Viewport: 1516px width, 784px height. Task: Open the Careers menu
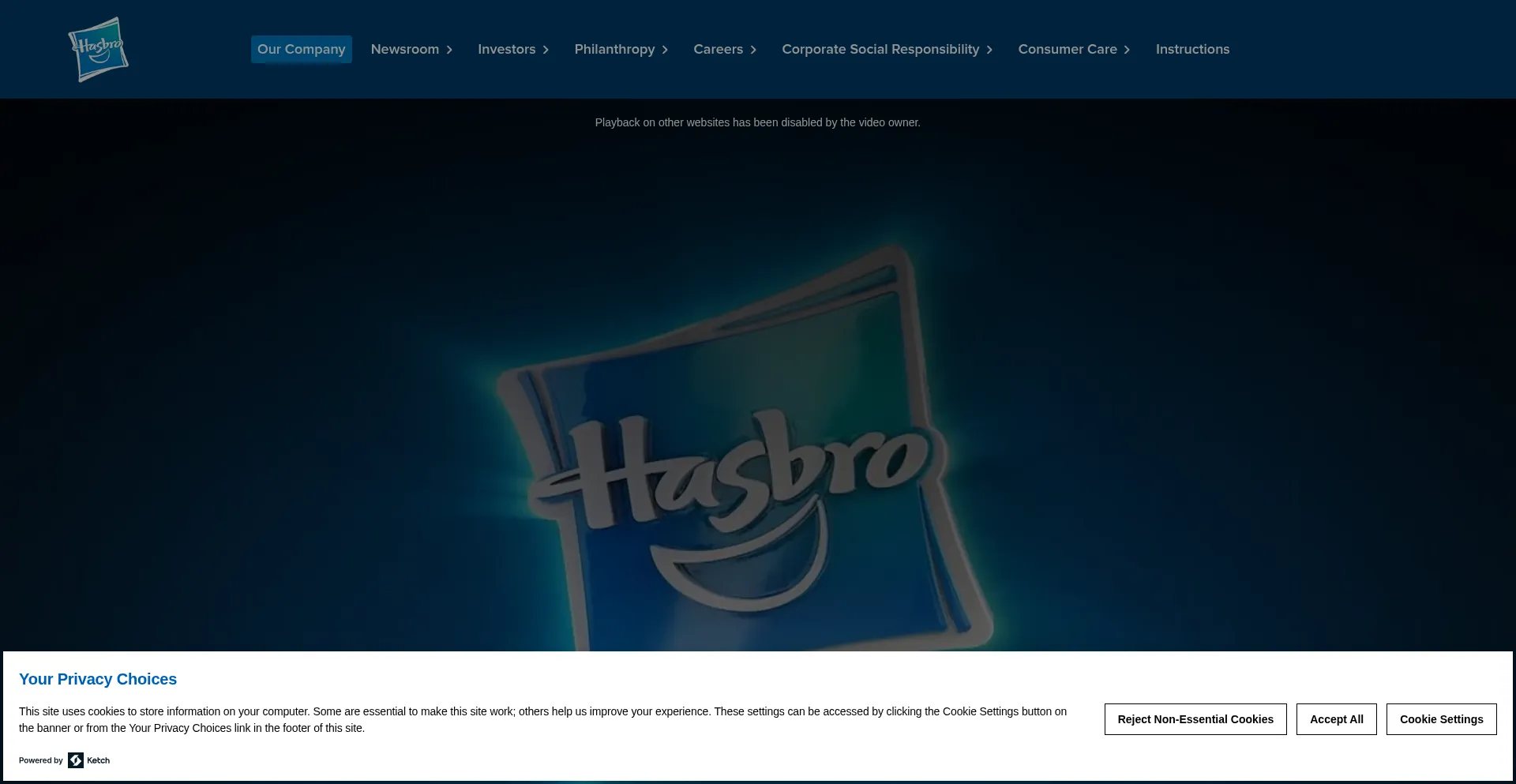click(719, 49)
